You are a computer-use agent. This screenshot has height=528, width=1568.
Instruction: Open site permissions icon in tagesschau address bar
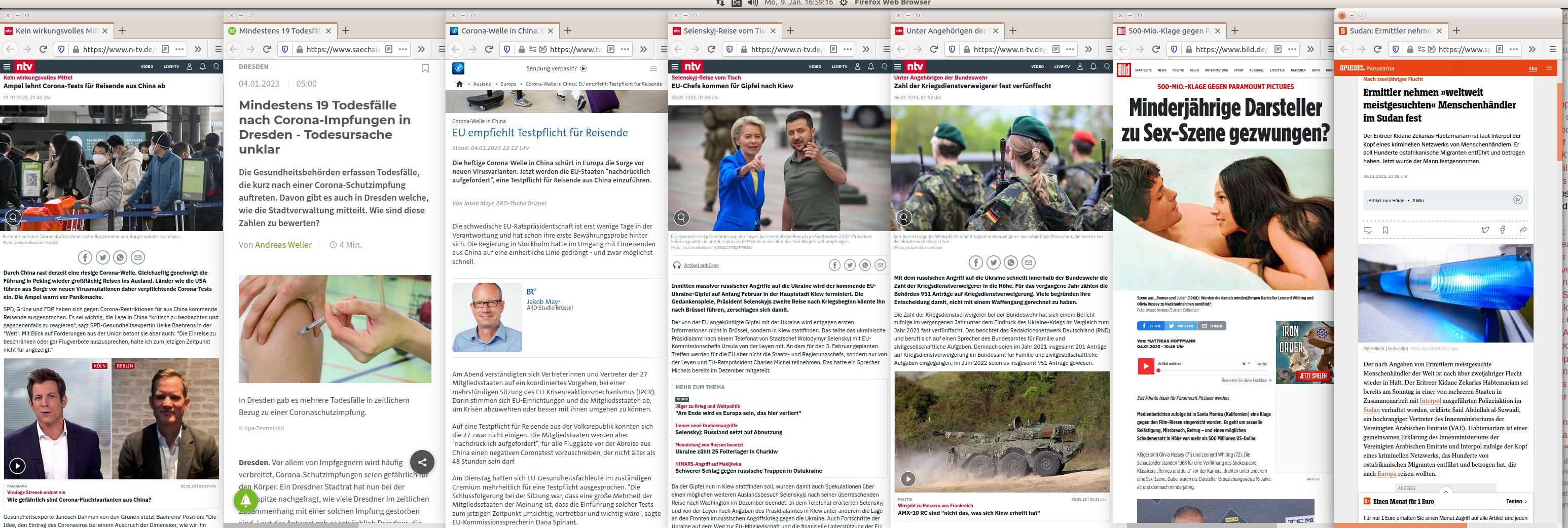pyautogui.click(x=533, y=49)
